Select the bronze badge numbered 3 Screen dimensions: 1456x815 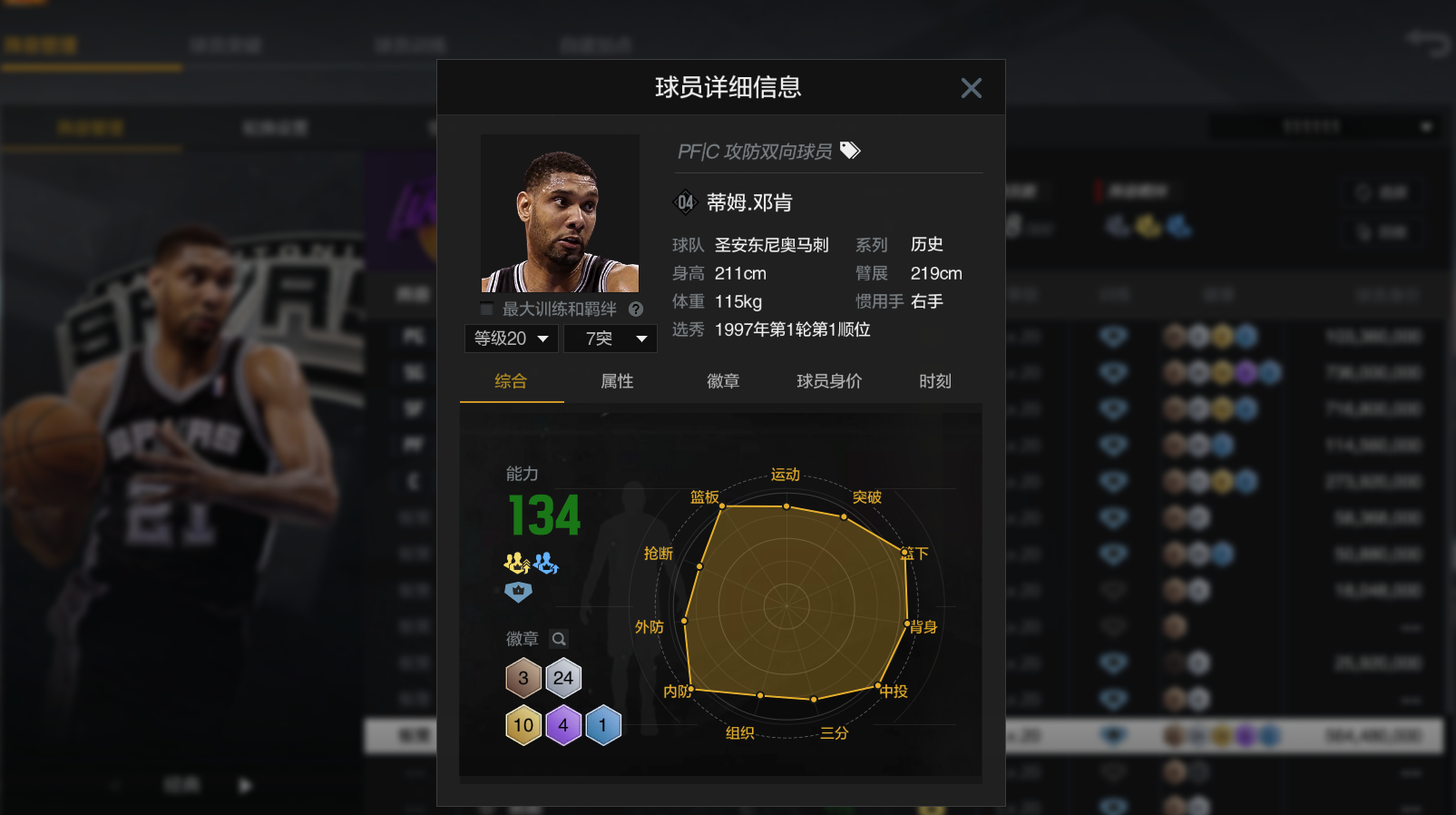click(523, 678)
